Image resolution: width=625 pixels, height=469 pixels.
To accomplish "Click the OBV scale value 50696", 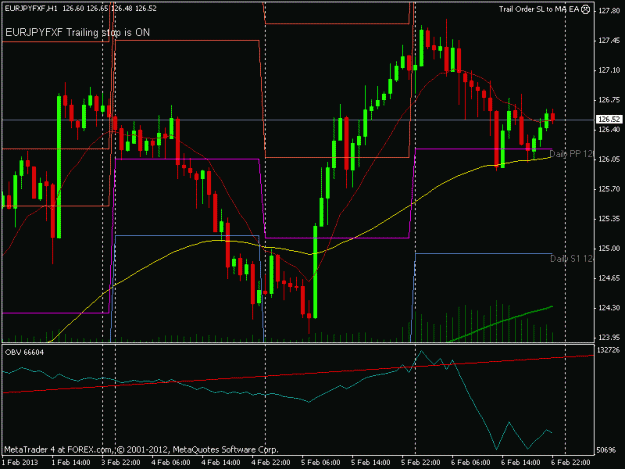I will coord(606,450).
